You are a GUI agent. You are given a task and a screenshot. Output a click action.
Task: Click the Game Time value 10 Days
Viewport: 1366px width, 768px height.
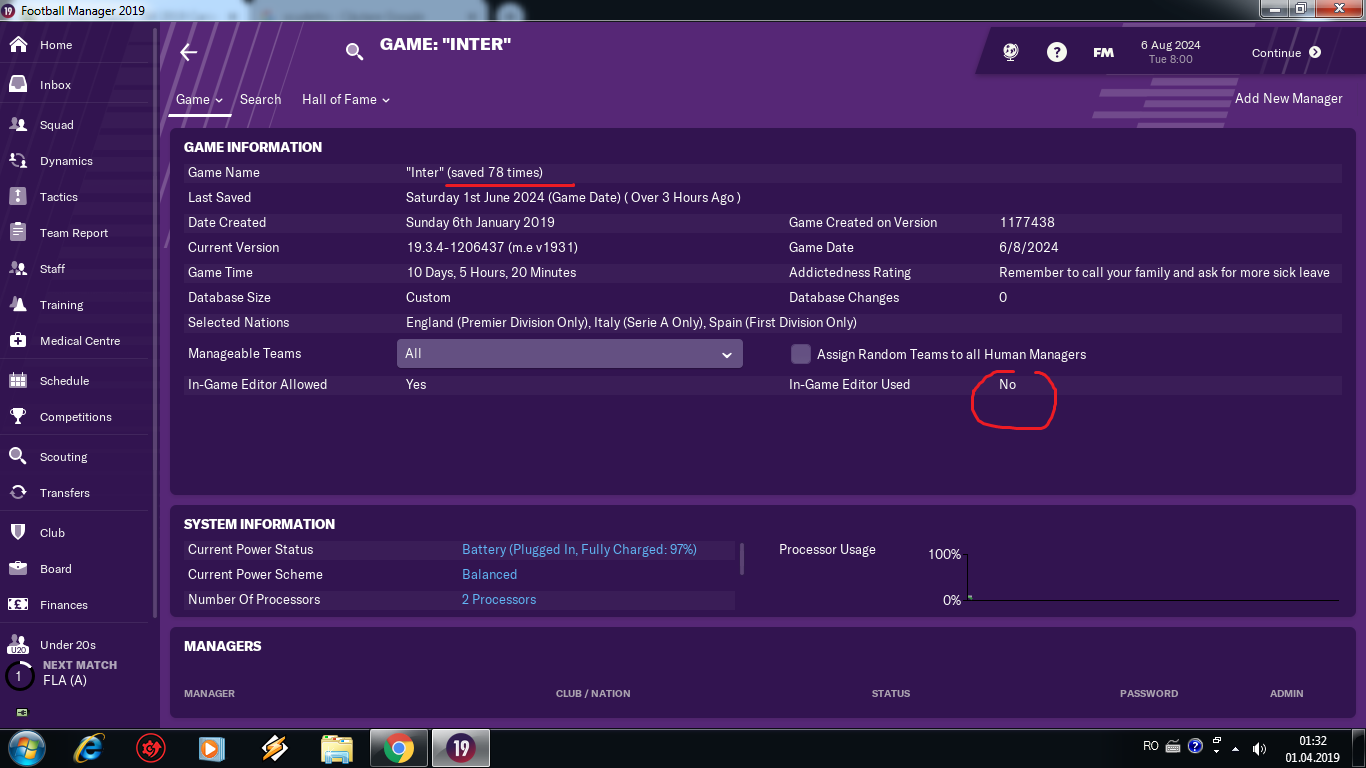coord(491,272)
